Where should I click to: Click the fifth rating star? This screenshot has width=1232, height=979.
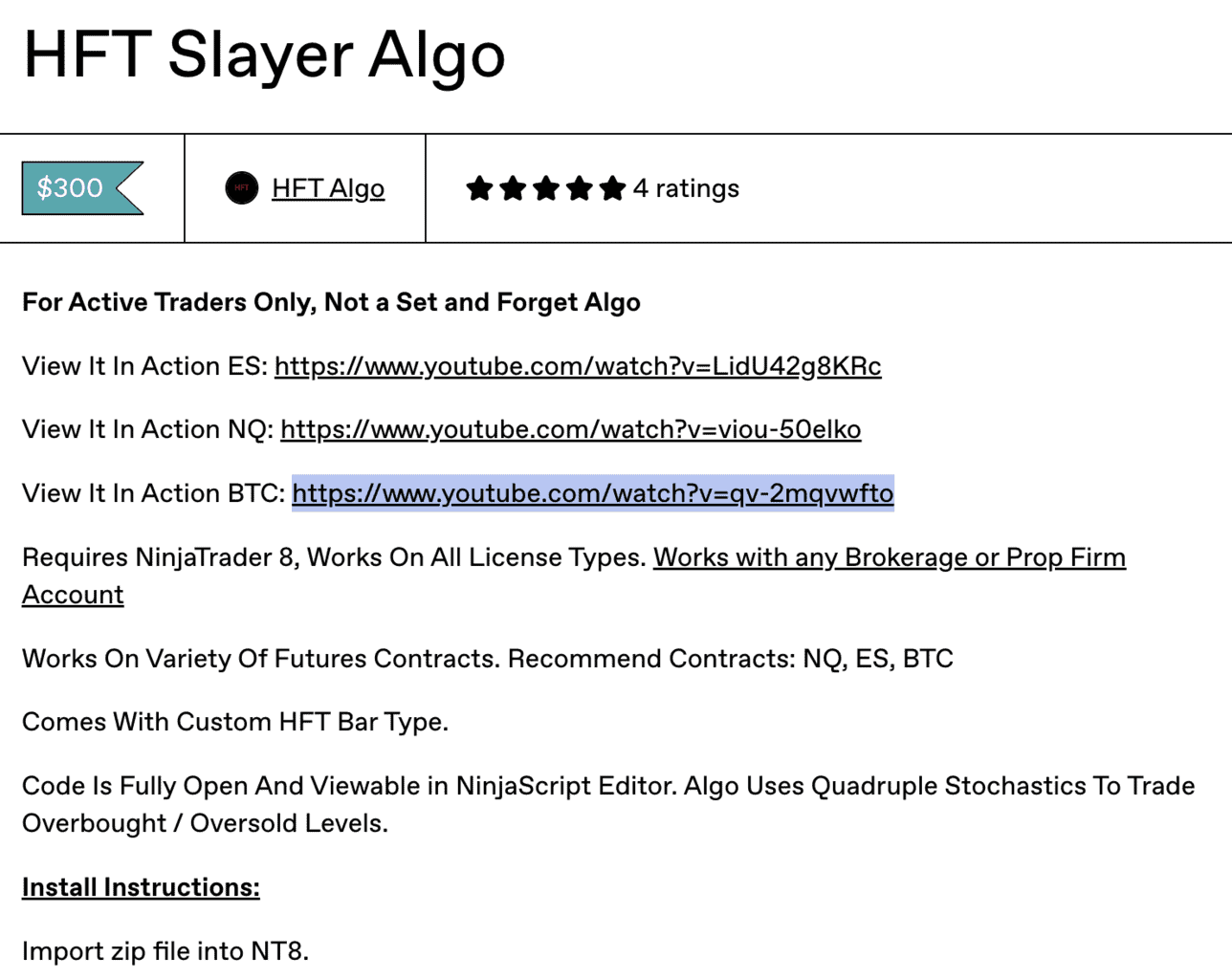coord(613,188)
